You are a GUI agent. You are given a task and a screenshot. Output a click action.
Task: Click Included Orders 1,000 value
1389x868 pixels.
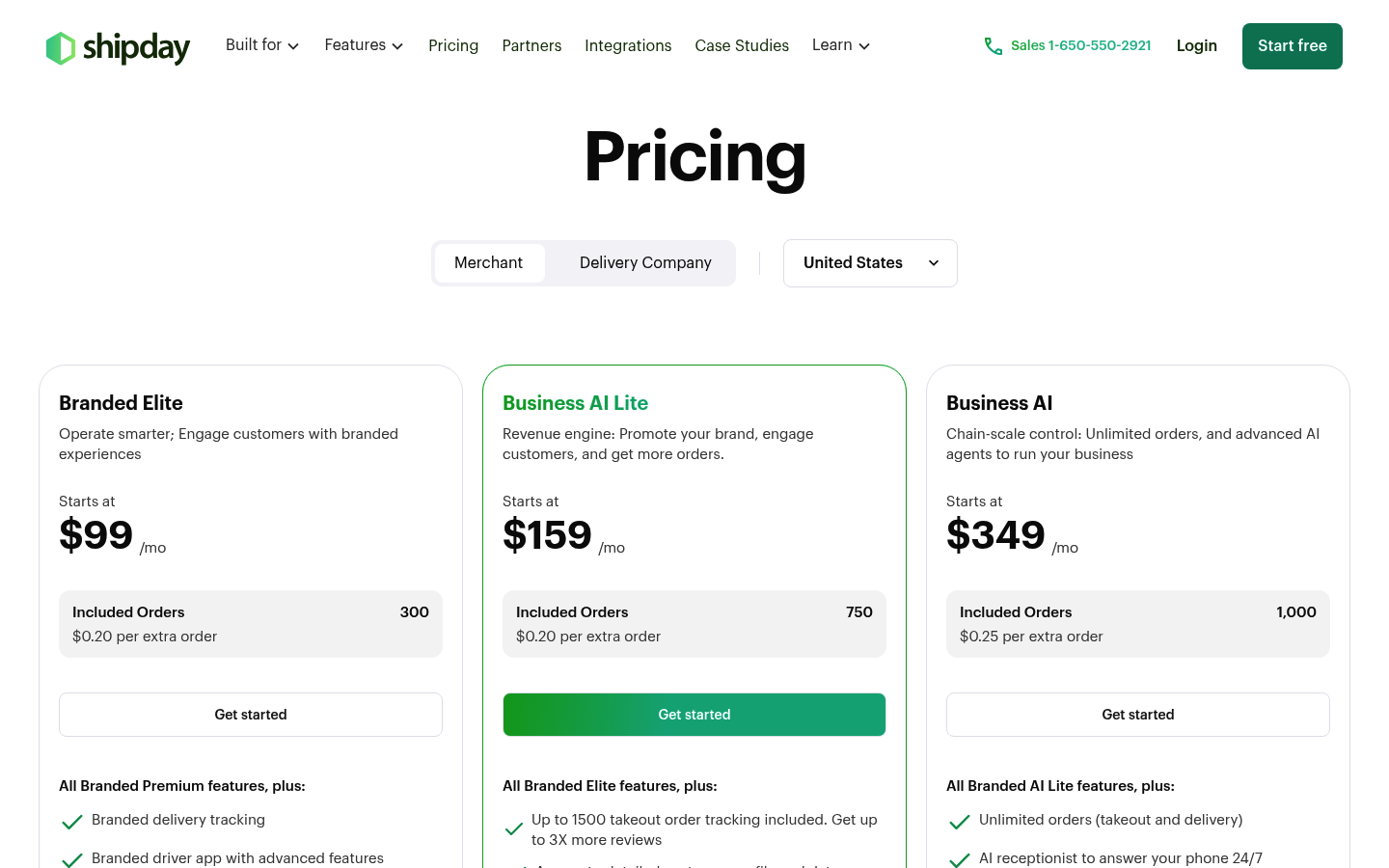(1296, 612)
